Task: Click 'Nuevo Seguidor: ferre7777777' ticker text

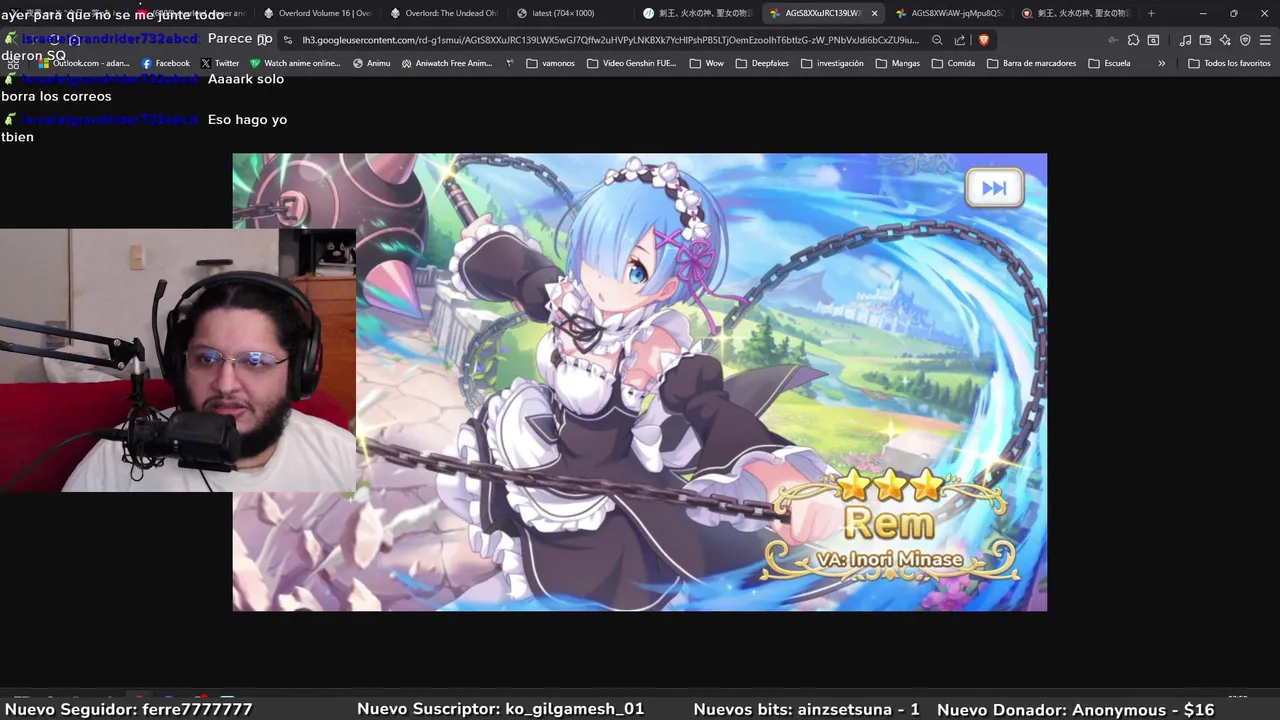Action: tap(129, 709)
